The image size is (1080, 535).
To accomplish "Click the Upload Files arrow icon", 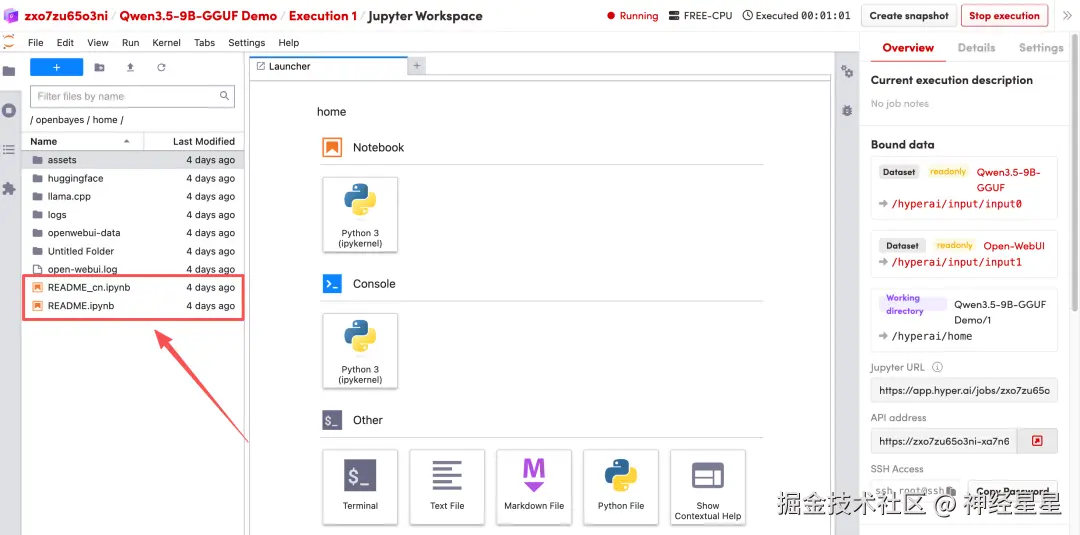I will pos(130,67).
